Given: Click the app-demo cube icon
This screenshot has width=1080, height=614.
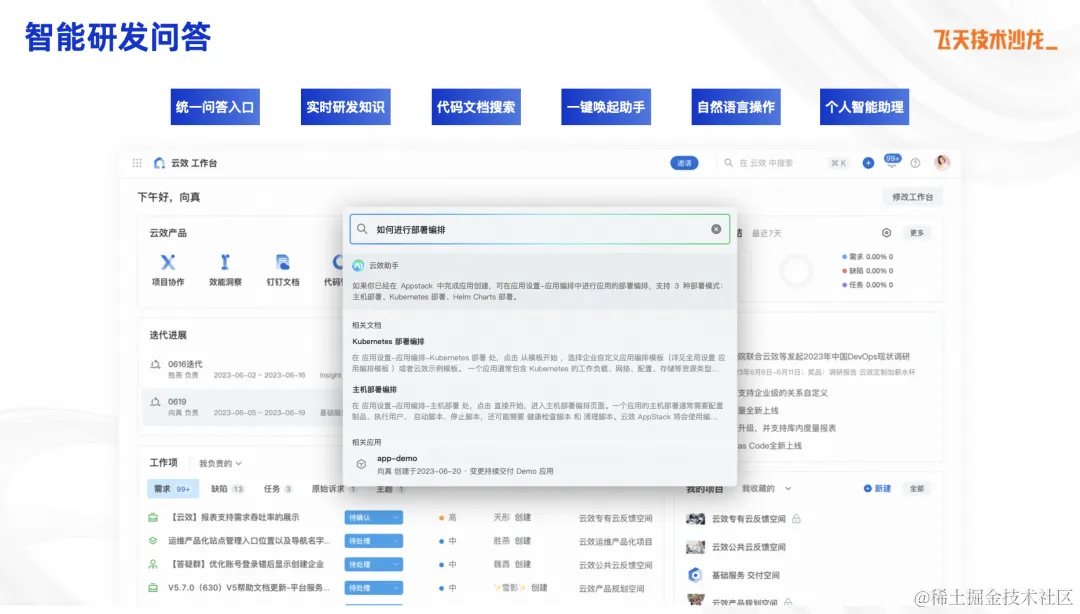Looking at the screenshot, I should pyautogui.click(x=361, y=464).
